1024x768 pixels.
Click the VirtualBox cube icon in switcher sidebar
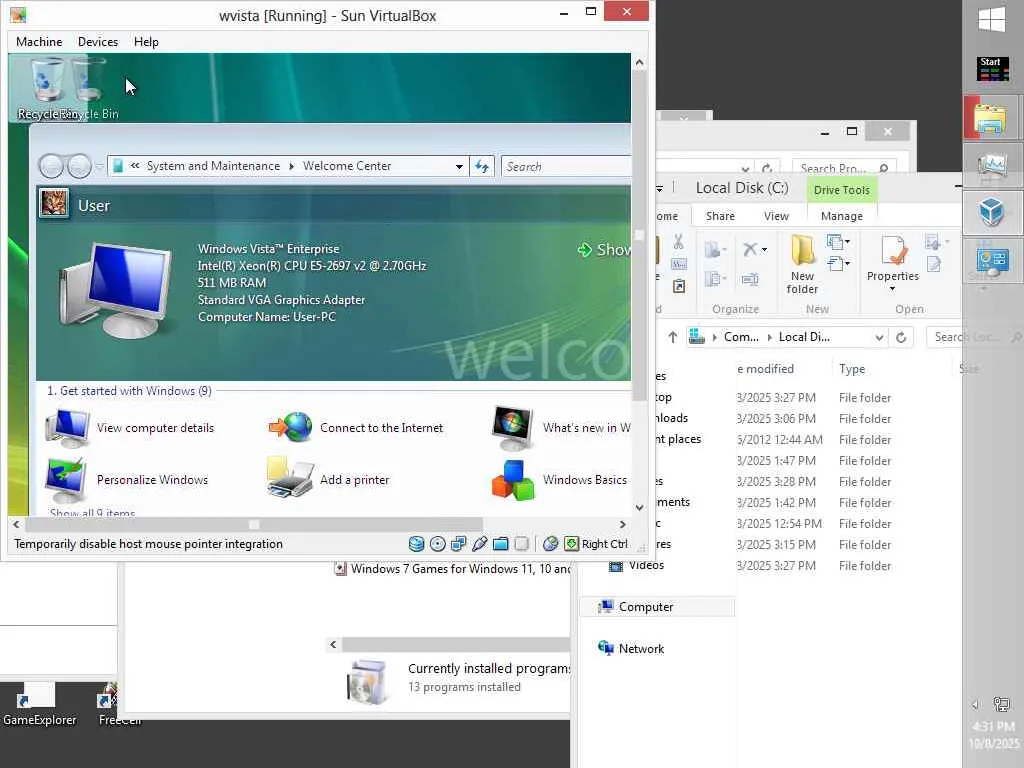(991, 212)
